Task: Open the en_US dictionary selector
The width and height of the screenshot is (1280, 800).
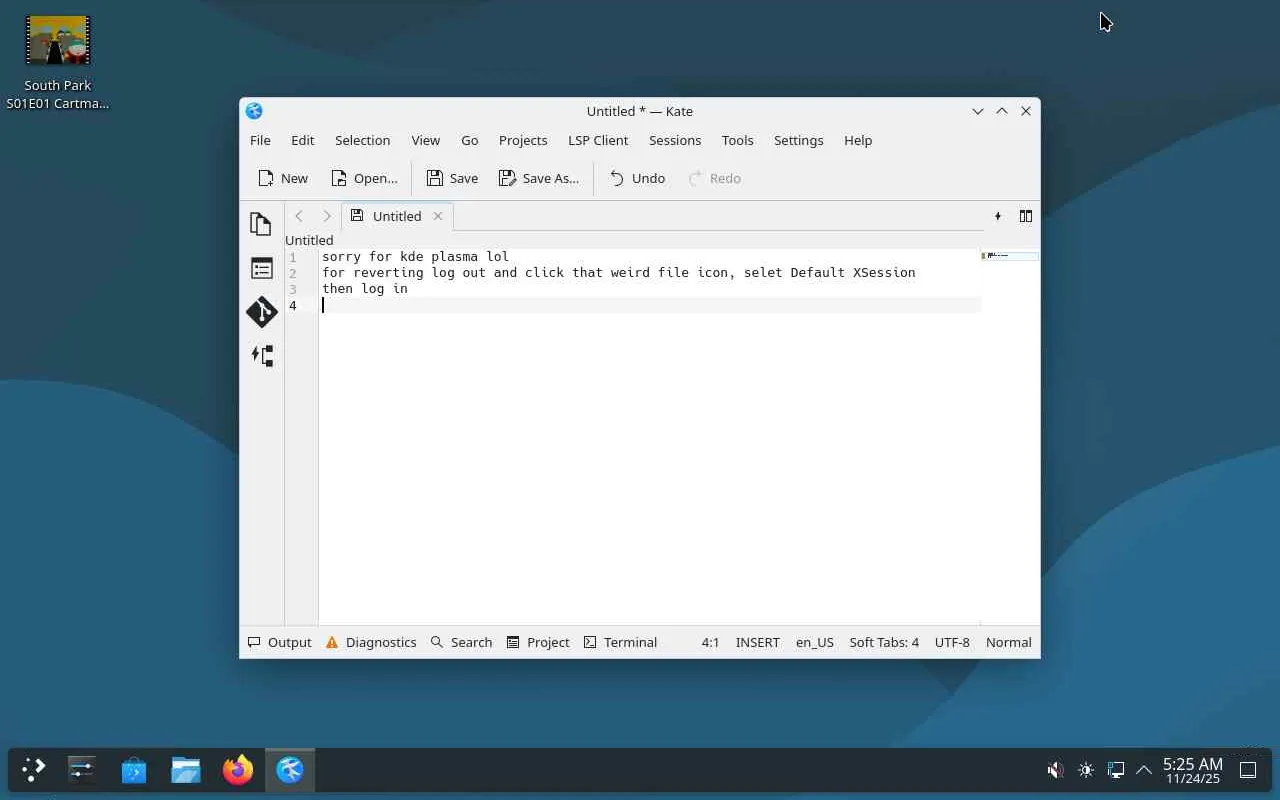Action: (x=814, y=642)
